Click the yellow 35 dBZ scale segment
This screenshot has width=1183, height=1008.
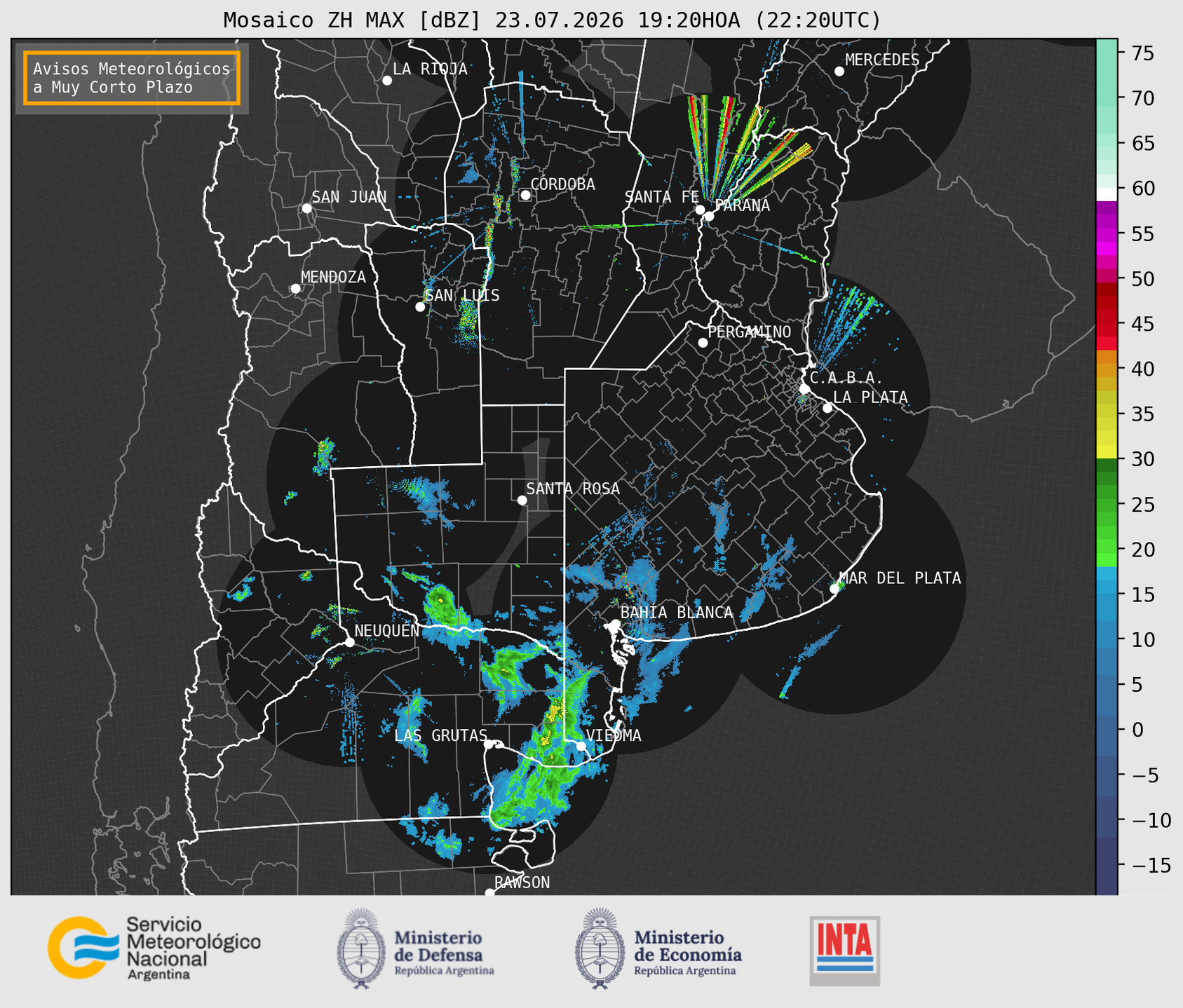[1107, 414]
